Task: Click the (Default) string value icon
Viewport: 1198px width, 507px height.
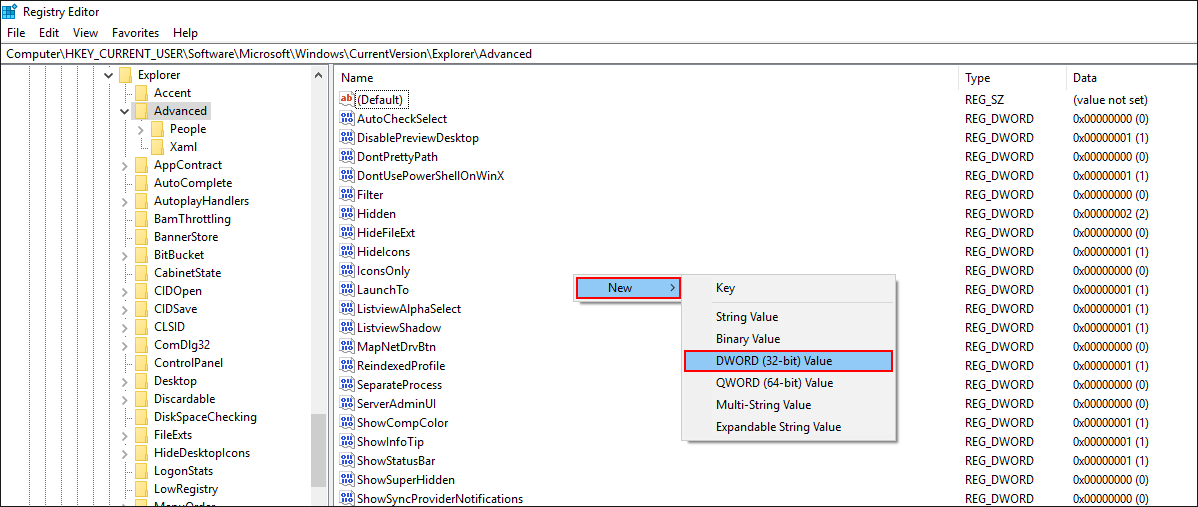Action: [x=347, y=99]
